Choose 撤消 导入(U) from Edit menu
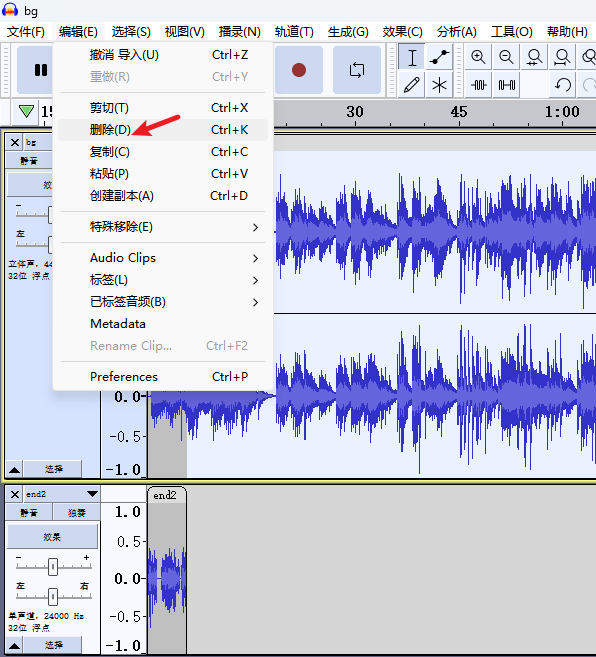This screenshot has width=596, height=657. coord(163,55)
